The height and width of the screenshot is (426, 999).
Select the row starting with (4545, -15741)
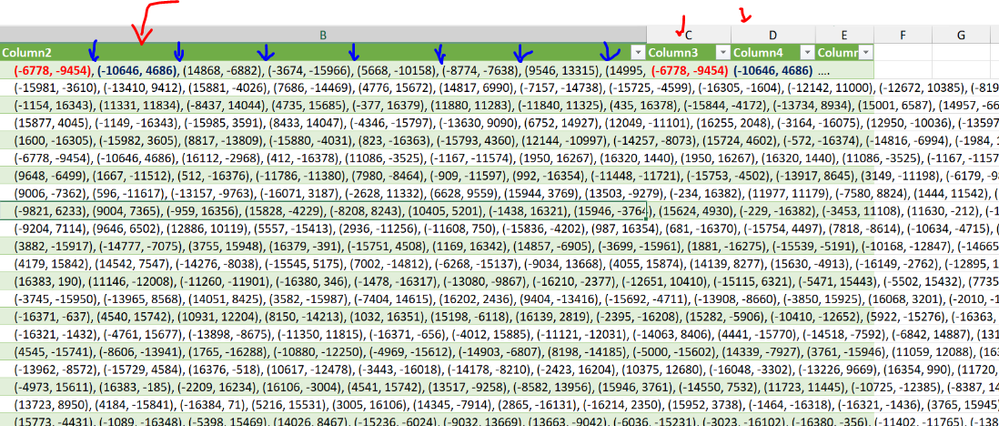[x=500, y=350]
